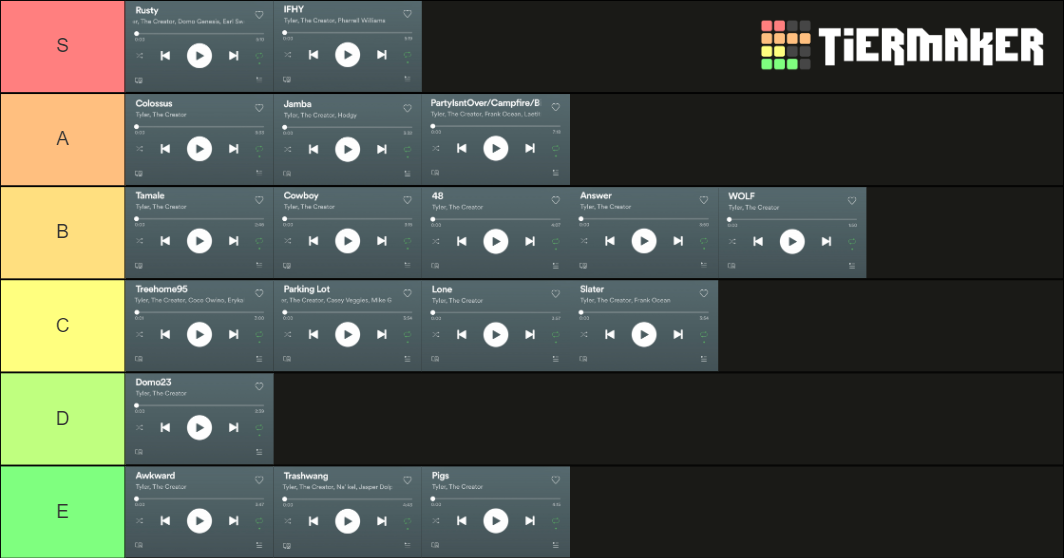The height and width of the screenshot is (558, 1064).
Task: Toggle repeat on the Pigs card
Action: tap(556, 522)
